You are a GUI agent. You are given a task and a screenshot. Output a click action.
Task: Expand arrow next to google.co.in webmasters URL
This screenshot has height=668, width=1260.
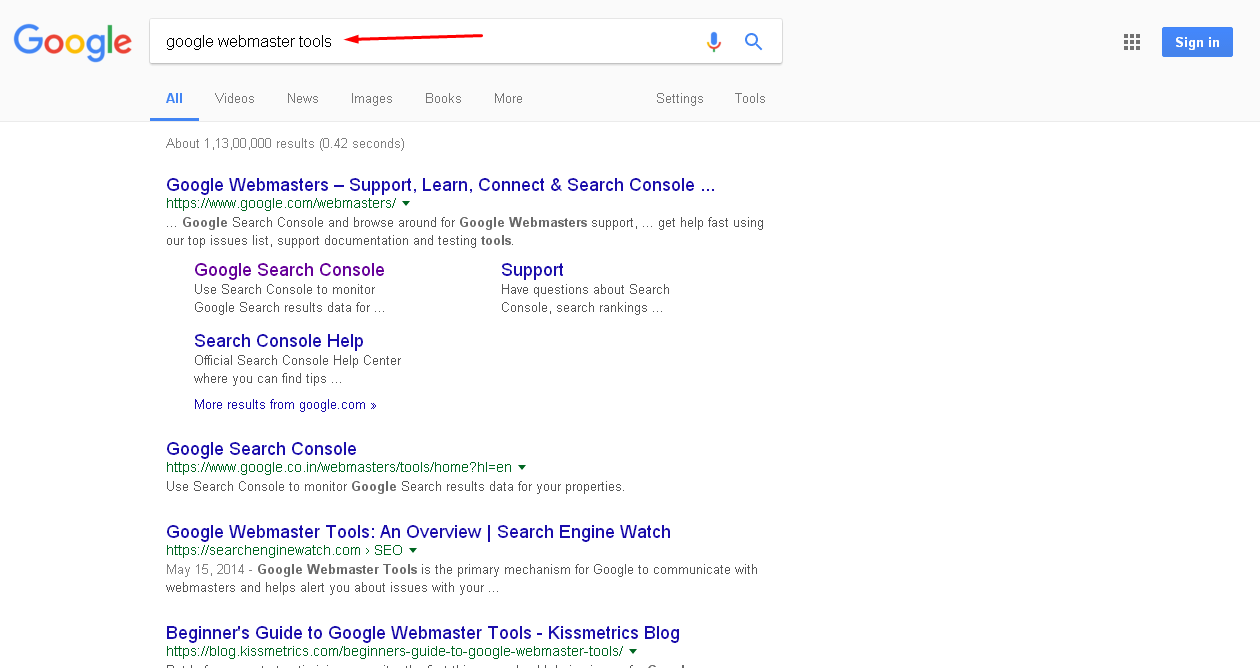click(522, 468)
